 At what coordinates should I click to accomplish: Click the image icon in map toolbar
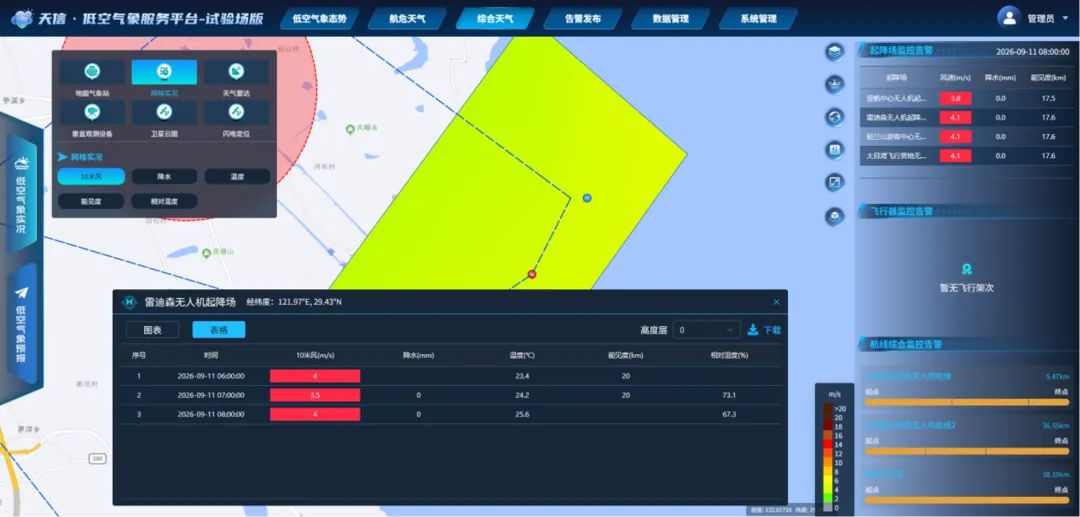(x=835, y=182)
